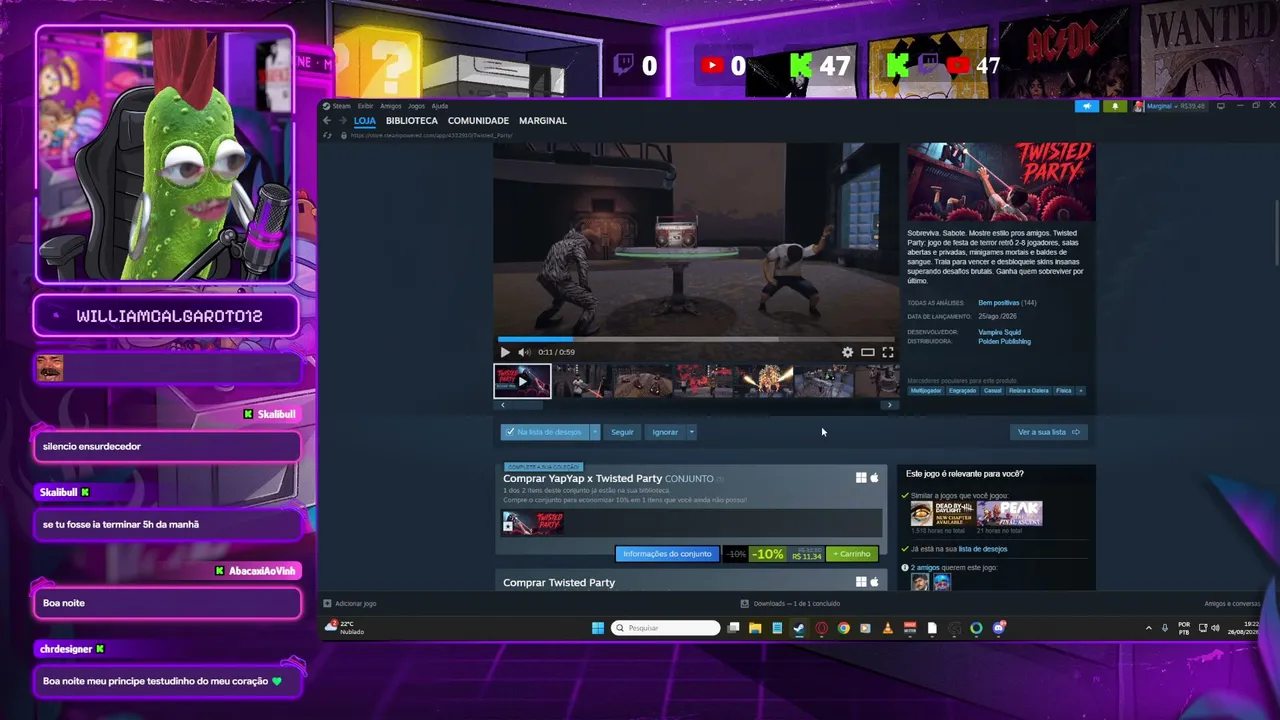Viewport: 1280px width, 720px height.
Task: Open Steam notifications bell
Action: tap(1115, 106)
